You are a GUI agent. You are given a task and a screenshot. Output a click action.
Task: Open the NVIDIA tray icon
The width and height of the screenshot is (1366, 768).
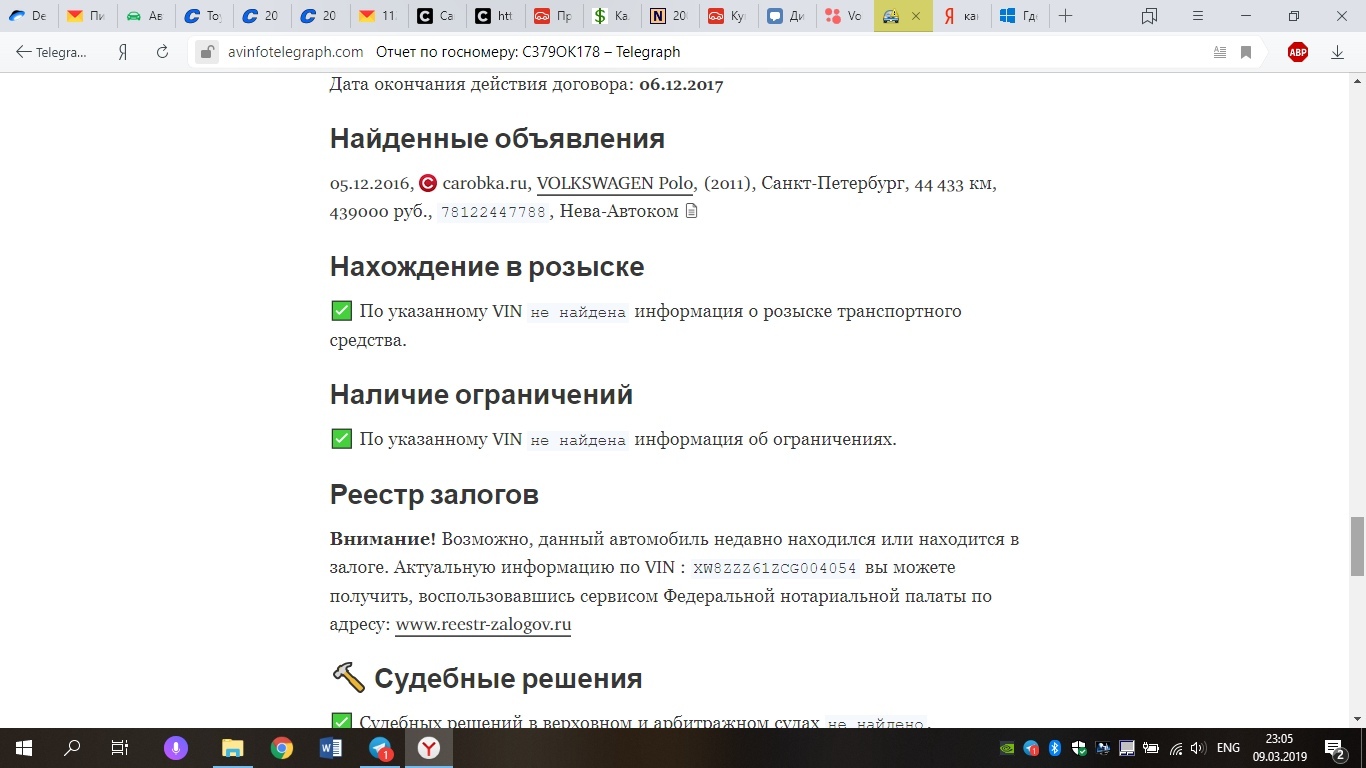coord(1007,748)
